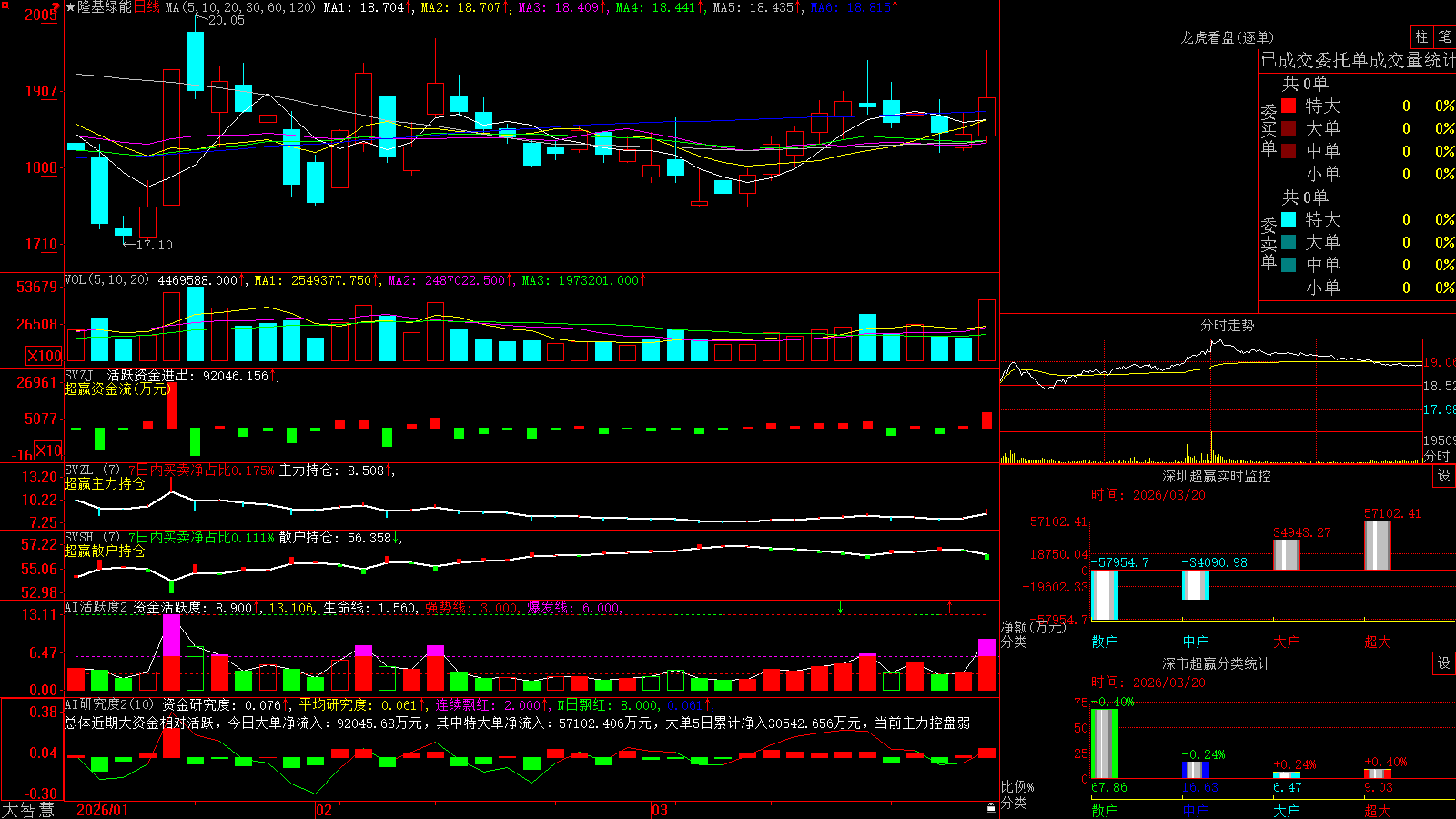Click the 龙虎看盘(逐单) panel title
Screen dimensions: 1456x819
click(1227, 37)
